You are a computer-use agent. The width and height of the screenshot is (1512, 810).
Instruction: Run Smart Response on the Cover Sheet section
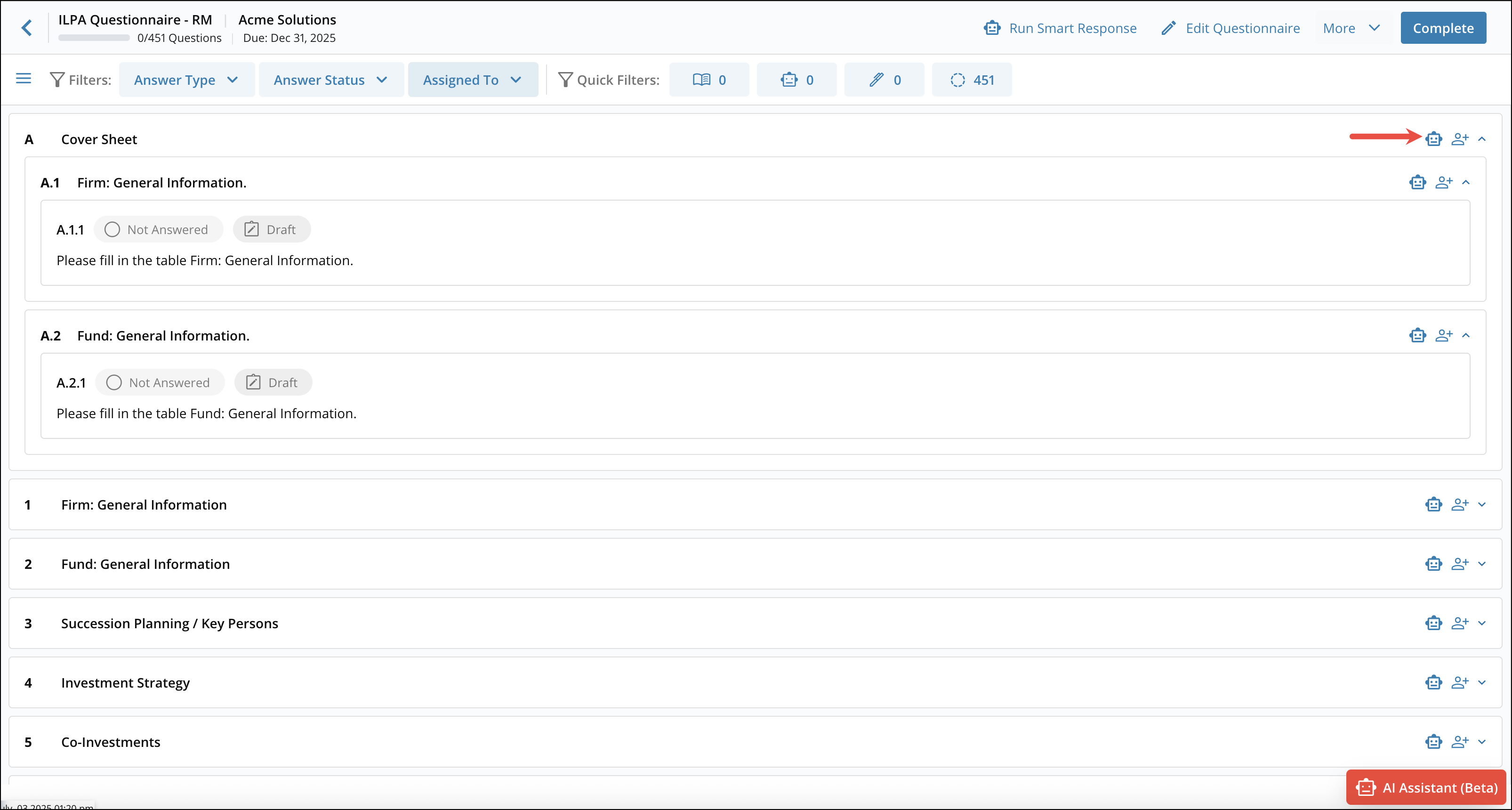coord(1434,138)
